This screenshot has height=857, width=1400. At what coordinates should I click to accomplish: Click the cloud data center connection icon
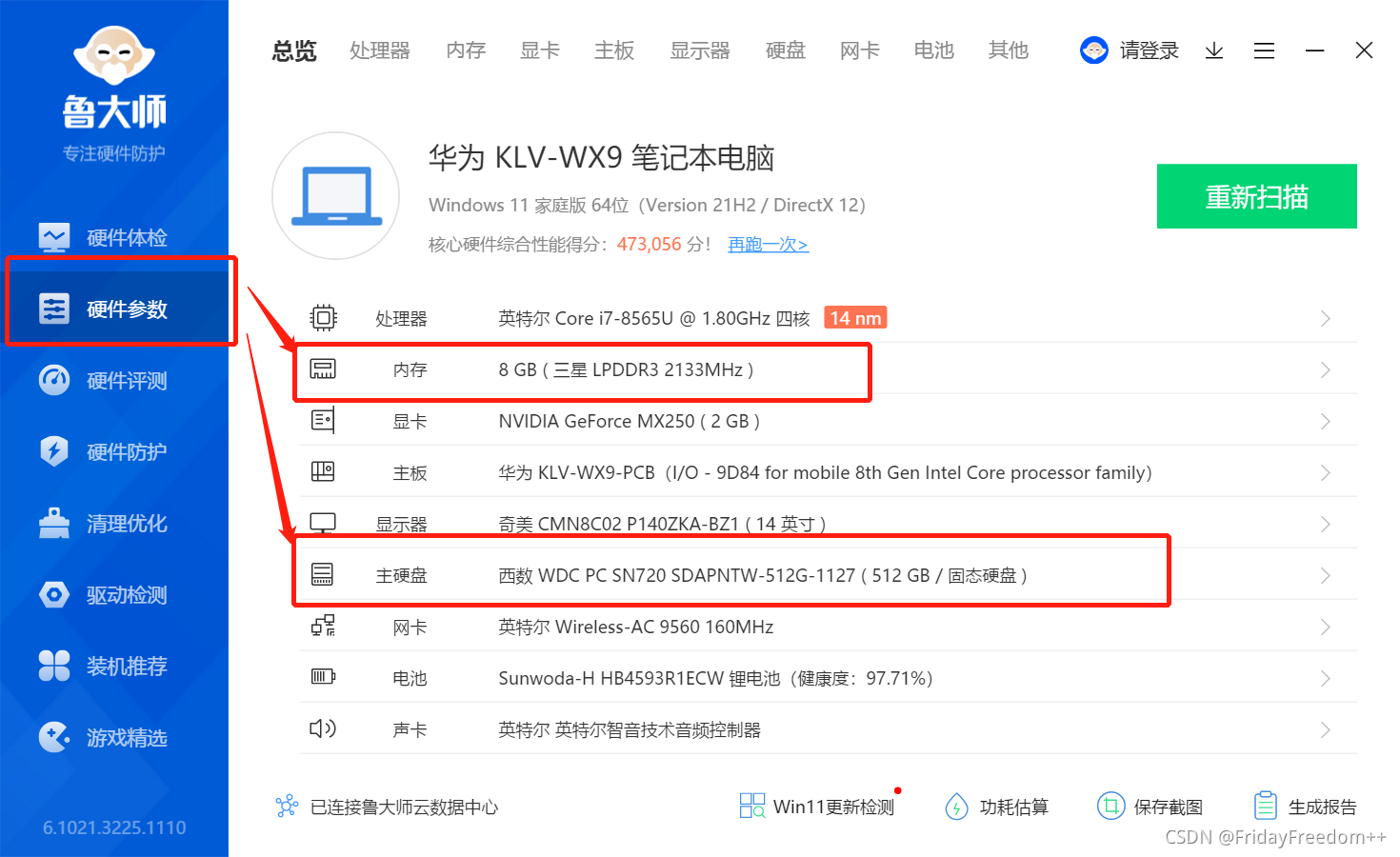tap(287, 807)
